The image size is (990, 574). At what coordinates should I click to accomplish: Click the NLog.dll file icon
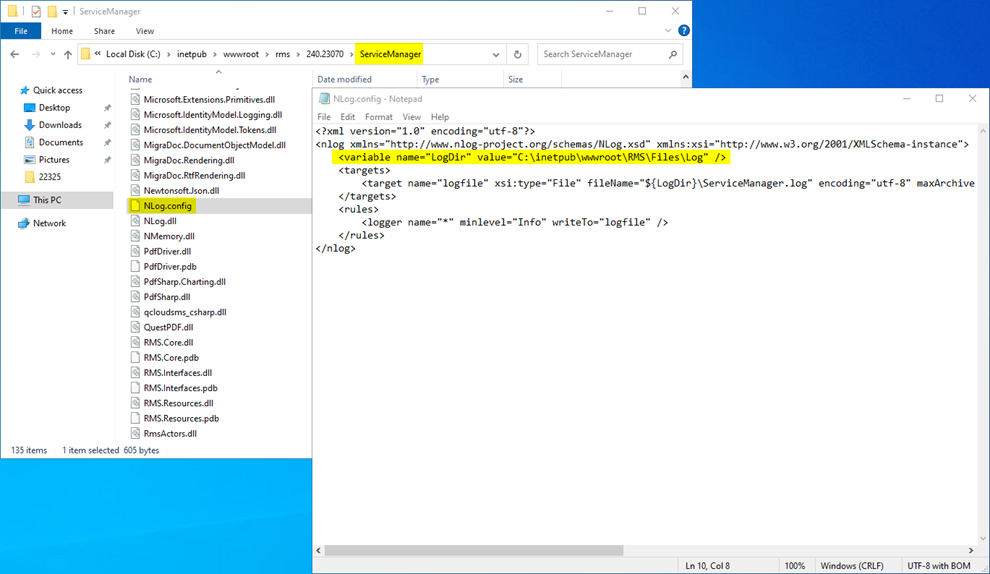point(135,221)
